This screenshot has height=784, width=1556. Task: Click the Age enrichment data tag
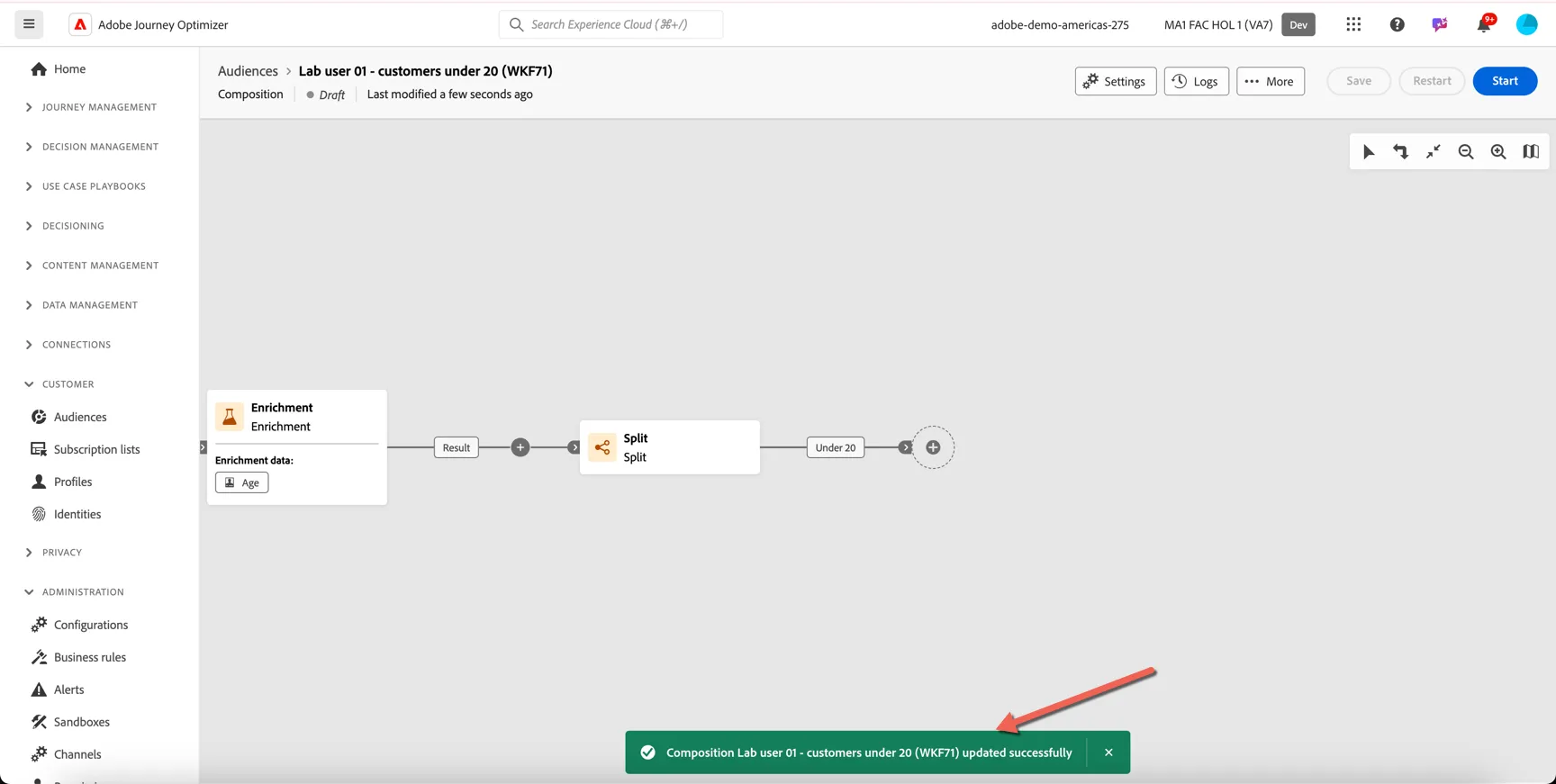(x=241, y=482)
